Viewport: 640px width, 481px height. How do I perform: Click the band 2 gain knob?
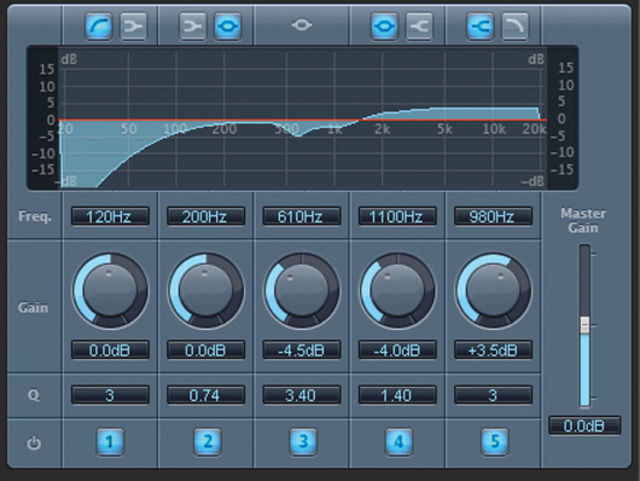(x=206, y=290)
